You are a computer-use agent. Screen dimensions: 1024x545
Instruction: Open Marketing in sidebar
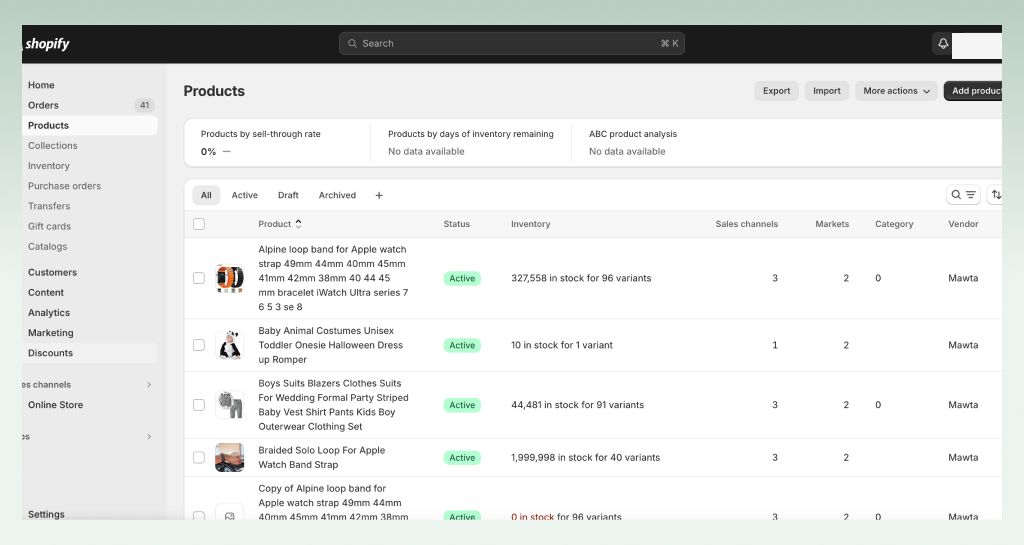click(50, 333)
